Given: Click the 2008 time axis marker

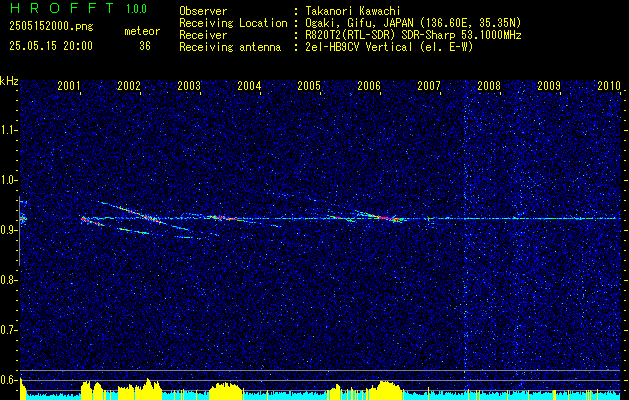Looking at the screenshot, I should (x=489, y=85).
